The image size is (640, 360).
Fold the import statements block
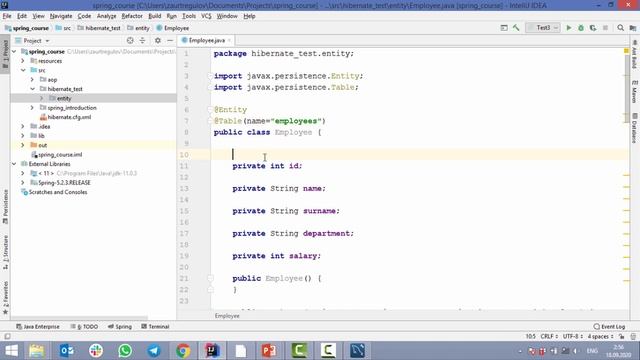(211, 76)
